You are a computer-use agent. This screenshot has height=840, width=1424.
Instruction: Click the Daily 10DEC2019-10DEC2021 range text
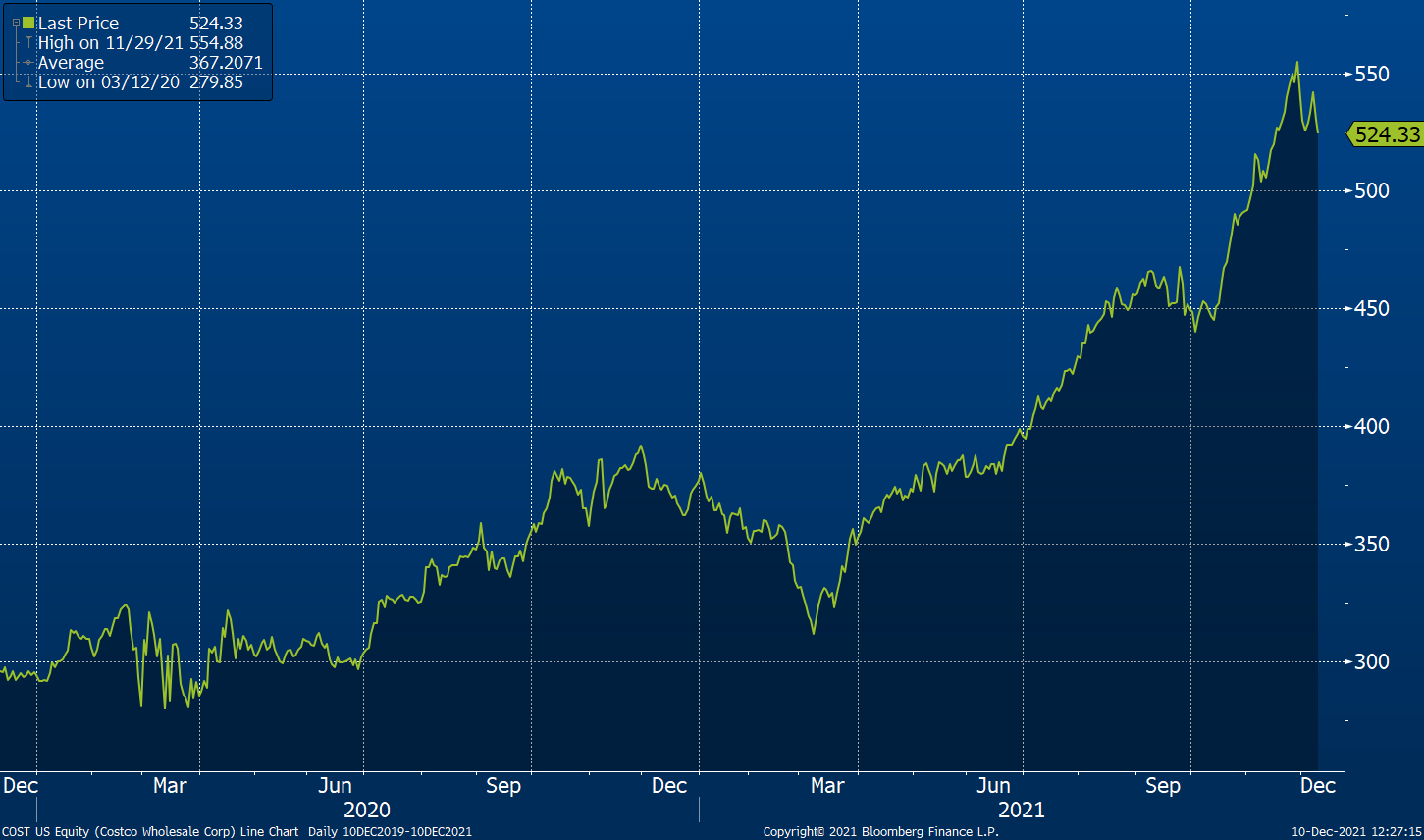(390, 832)
